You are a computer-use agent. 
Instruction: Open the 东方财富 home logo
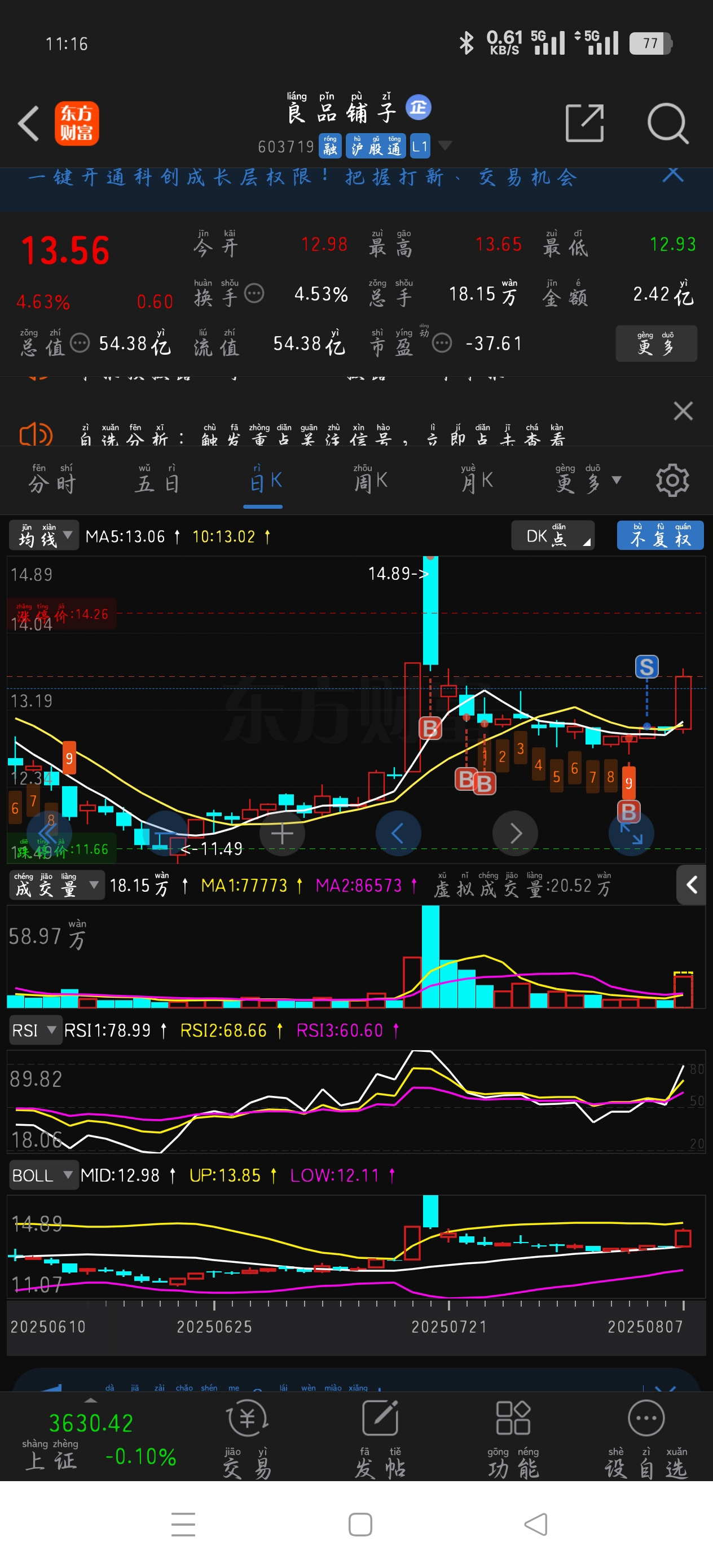tap(77, 123)
